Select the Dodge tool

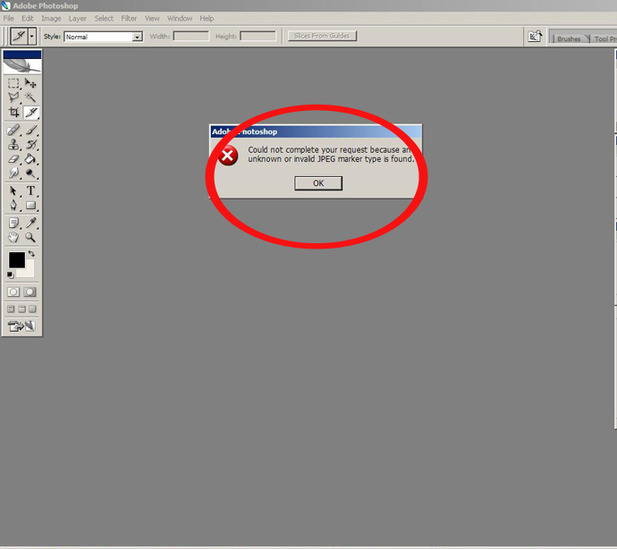point(30,173)
